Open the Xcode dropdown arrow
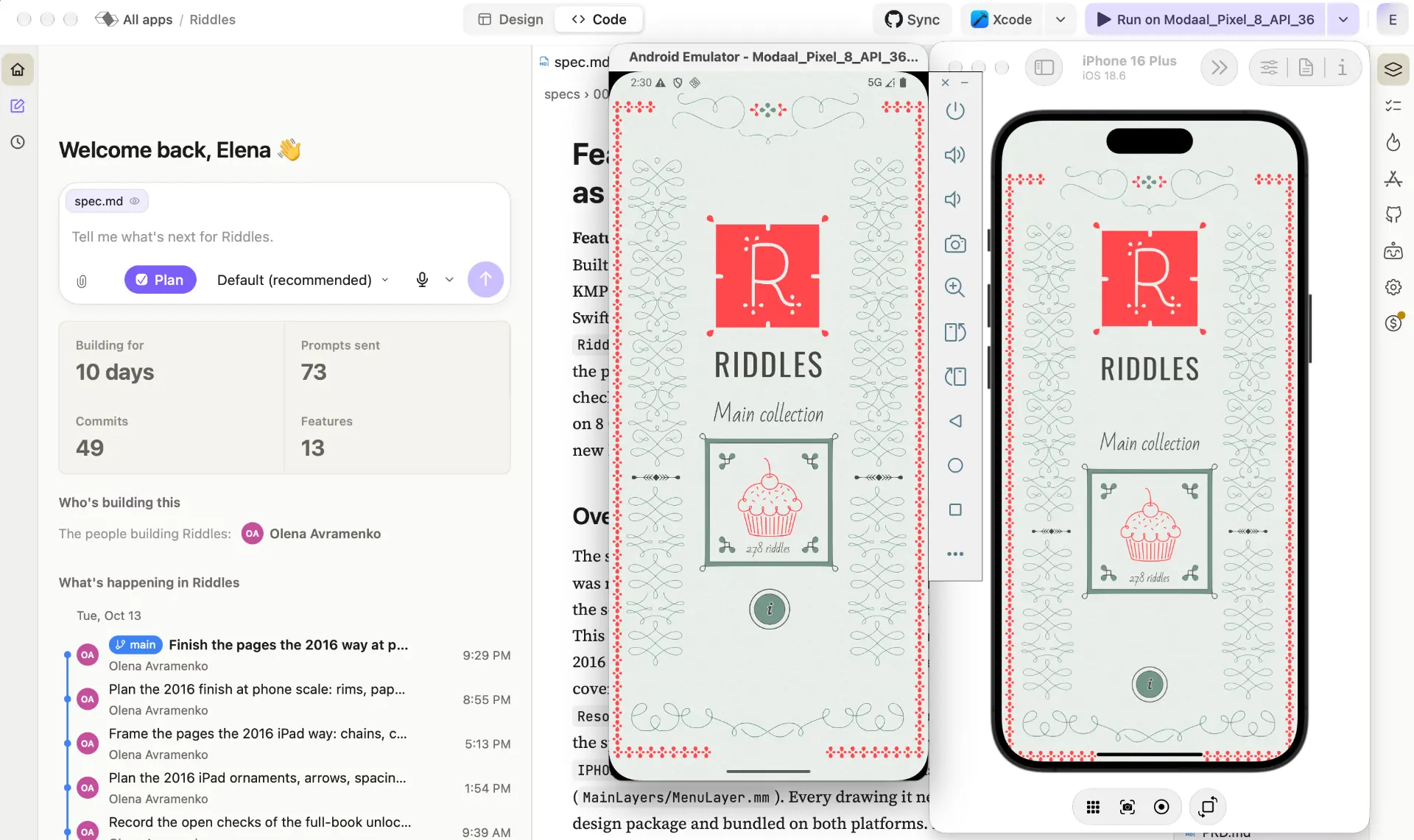The image size is (1414, 840). (x=1060, y=20)
